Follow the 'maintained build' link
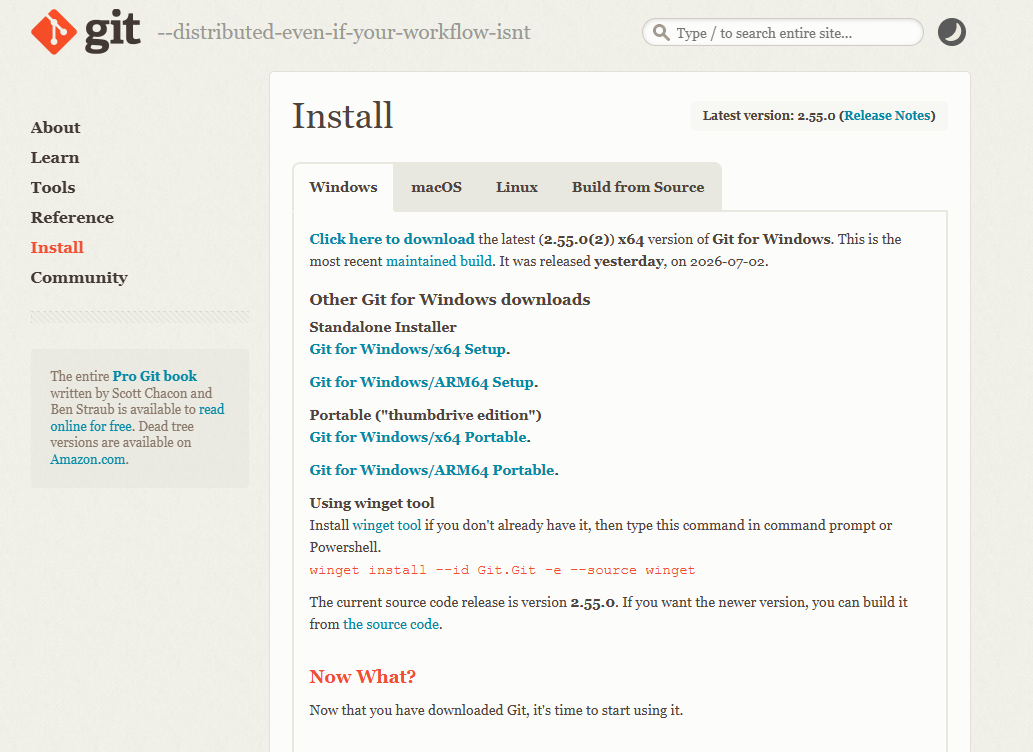Screen dimensions: 1033x752 (x=439, y=261)
